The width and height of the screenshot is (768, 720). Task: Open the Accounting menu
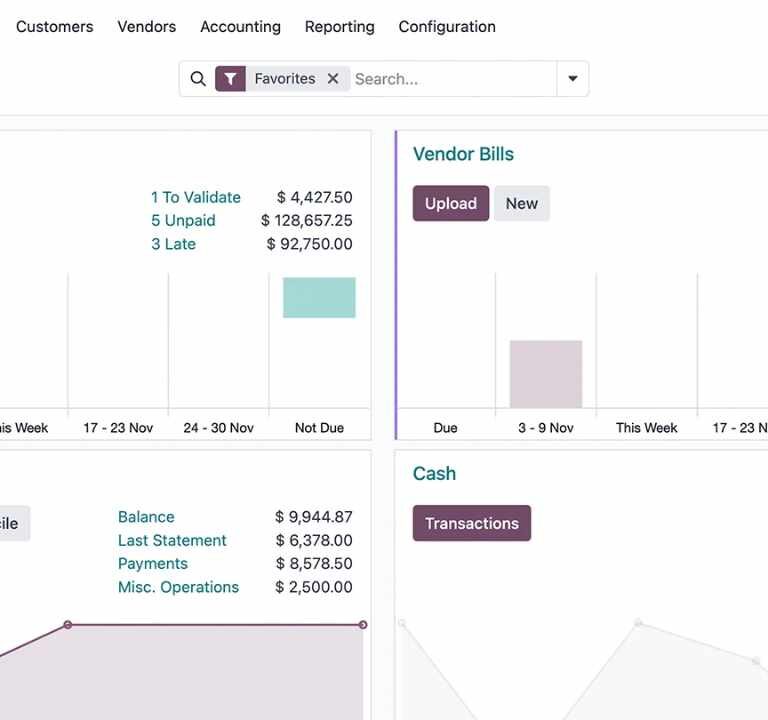(x=240, y=27)
